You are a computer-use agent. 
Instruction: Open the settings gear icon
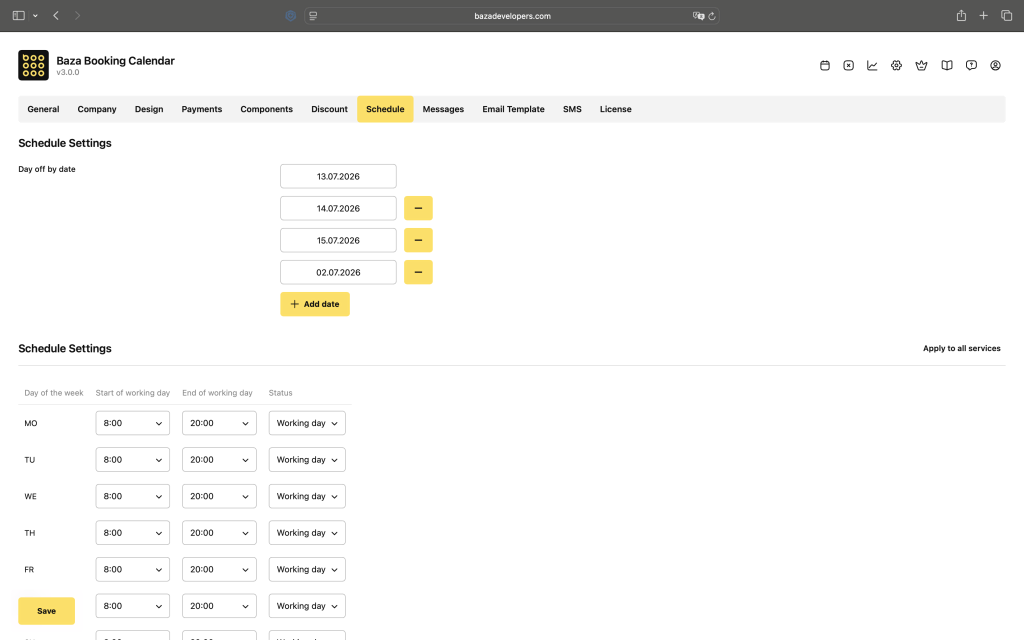coord(896,65)
